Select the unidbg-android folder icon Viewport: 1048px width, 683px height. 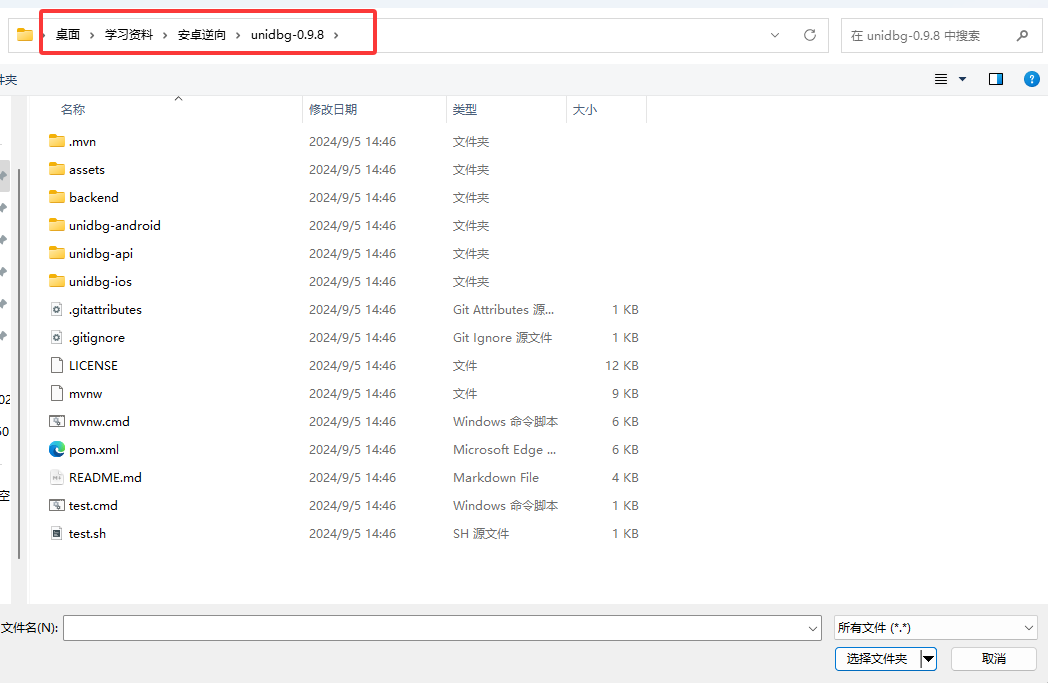point(57,225)
